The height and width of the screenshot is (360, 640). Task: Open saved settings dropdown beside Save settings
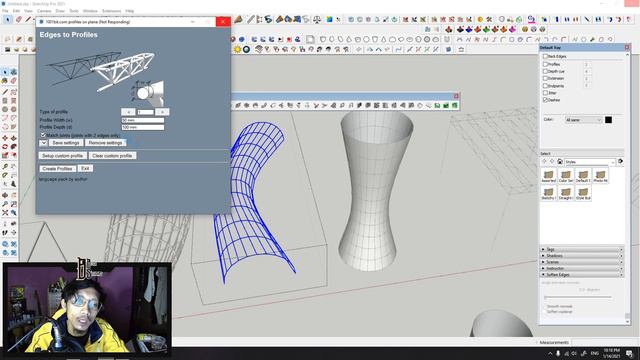[43, 143]
